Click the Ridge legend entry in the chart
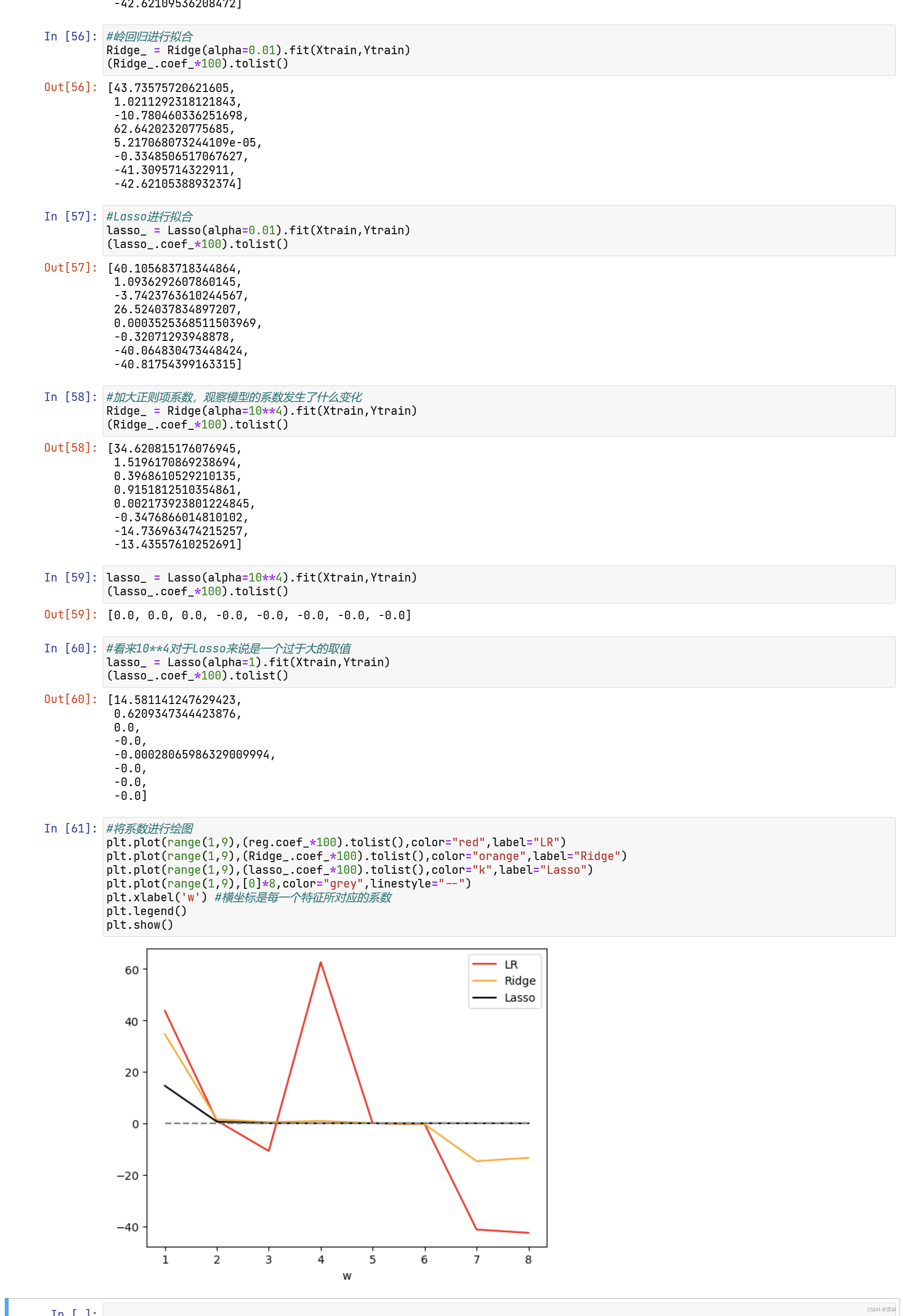Screen dimensions: 903x1316 pos(520,981)
